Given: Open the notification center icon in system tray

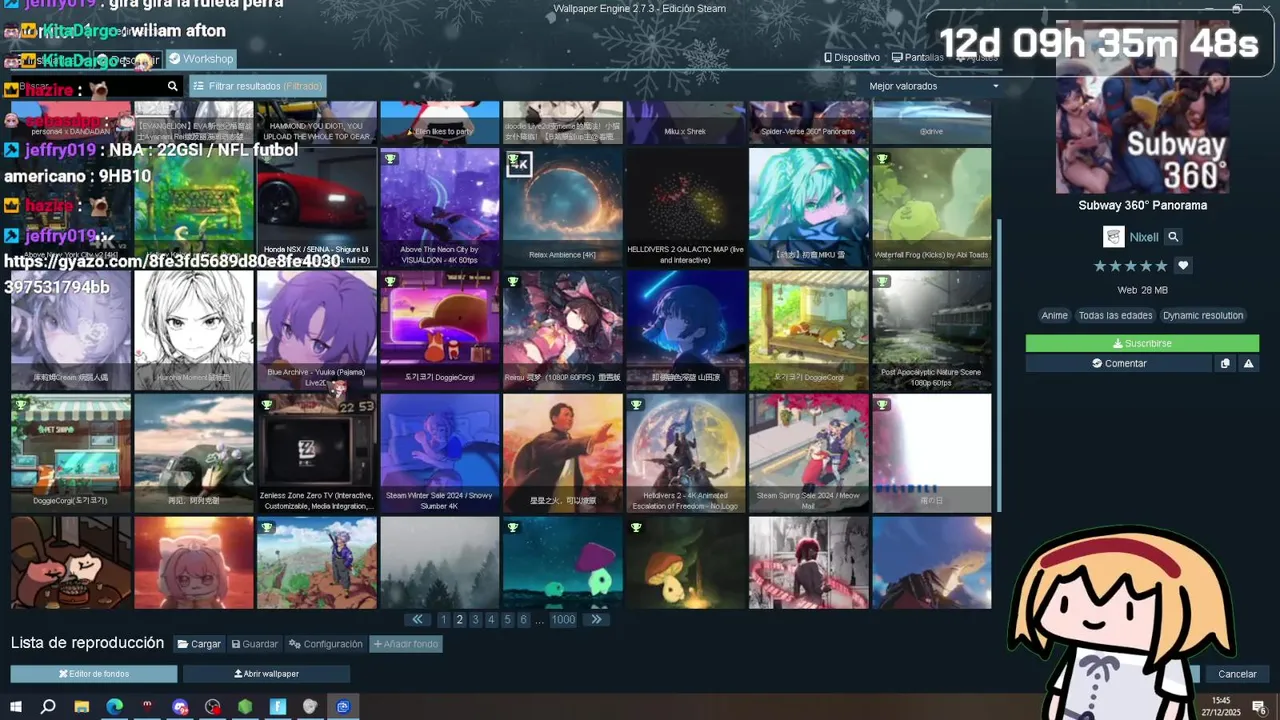Looking at the screenshot, I should (x=1259, y=707).
